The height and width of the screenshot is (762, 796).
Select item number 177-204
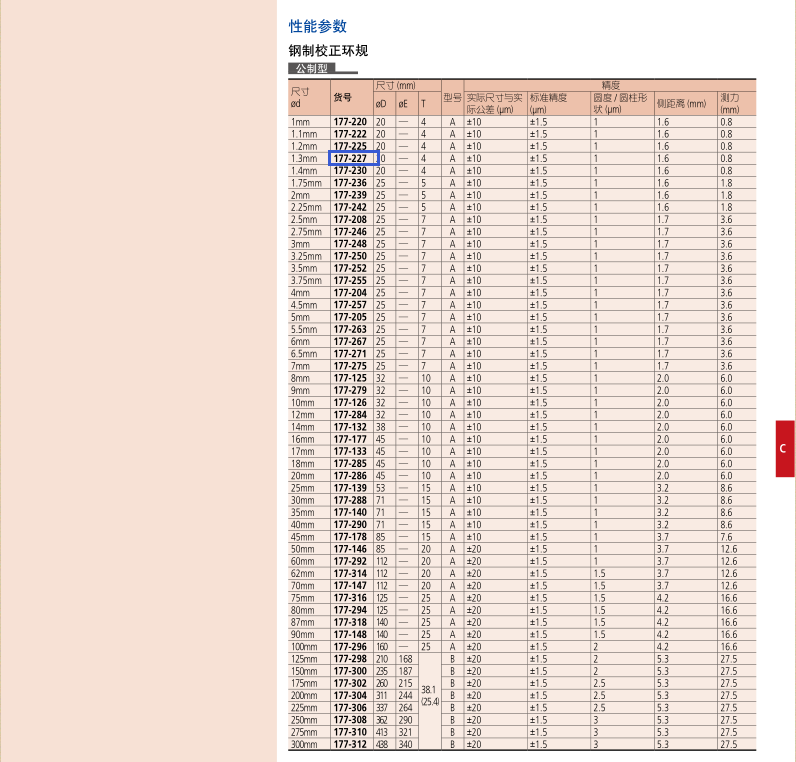tap(350, 292)
